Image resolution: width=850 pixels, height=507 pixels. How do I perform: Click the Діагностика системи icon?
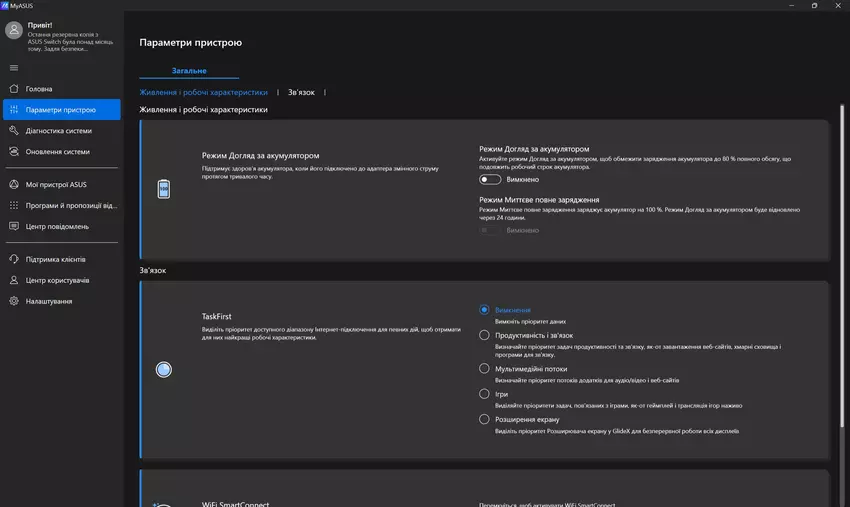click(x=14, y=131)
